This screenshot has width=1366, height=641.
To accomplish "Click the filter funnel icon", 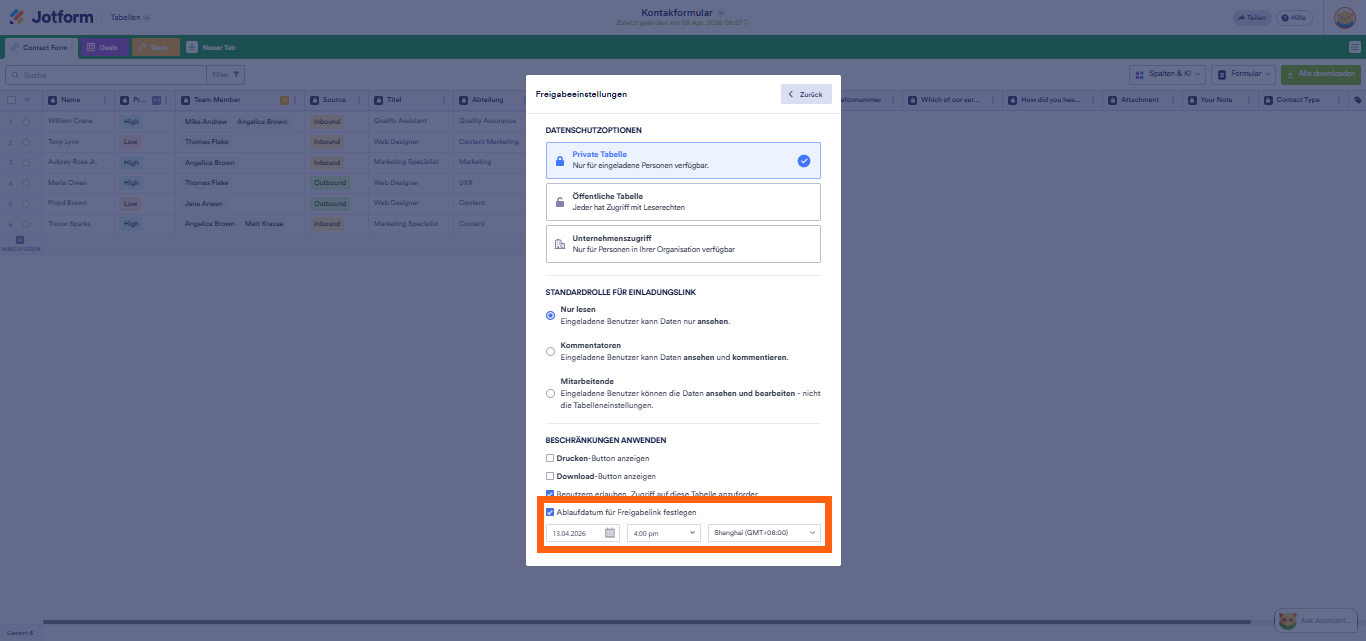I will click(x=237, y=74).
